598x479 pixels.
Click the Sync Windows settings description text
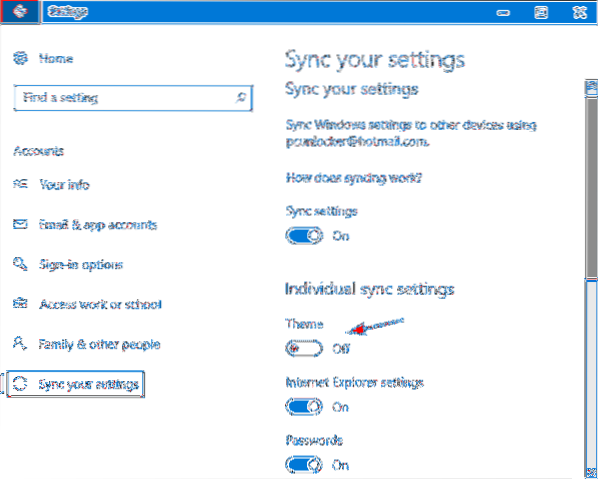pos(411,133)
